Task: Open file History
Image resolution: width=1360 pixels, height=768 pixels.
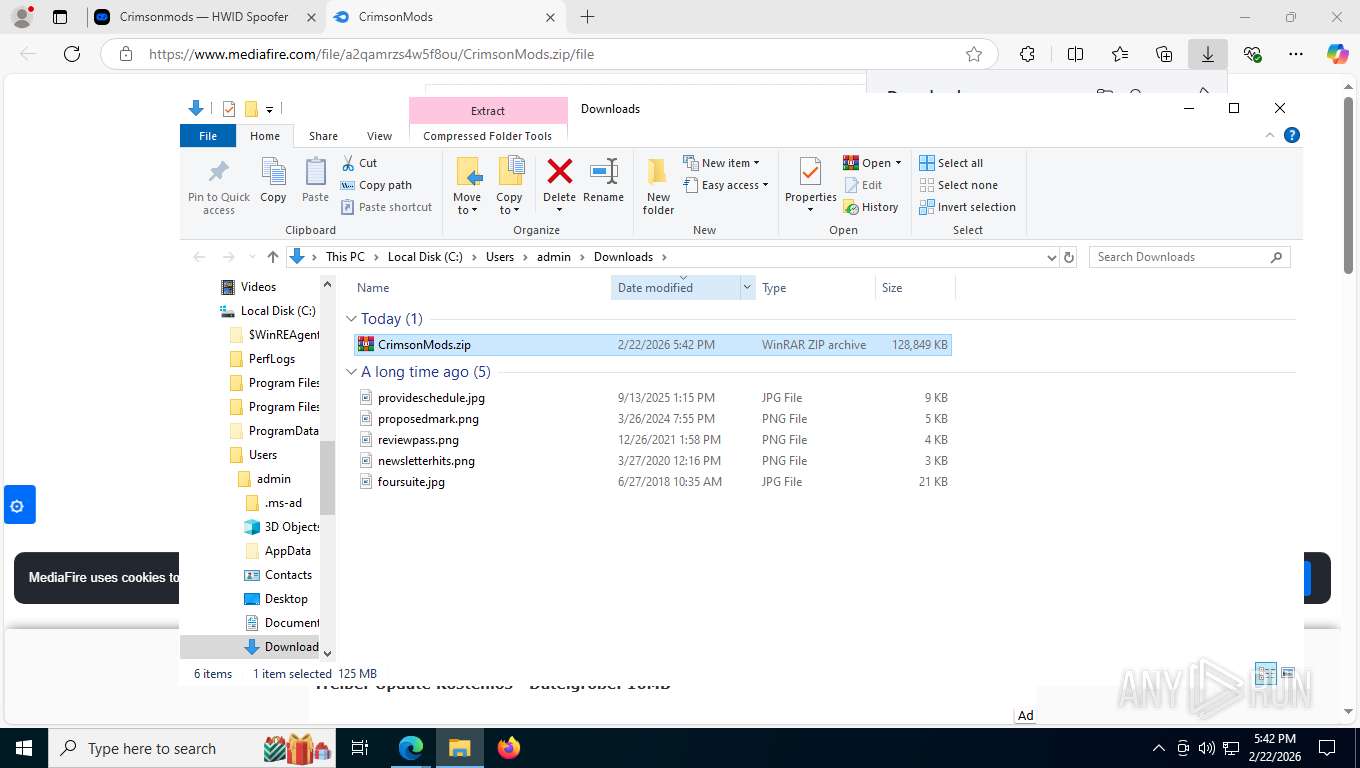Action: 871,207
